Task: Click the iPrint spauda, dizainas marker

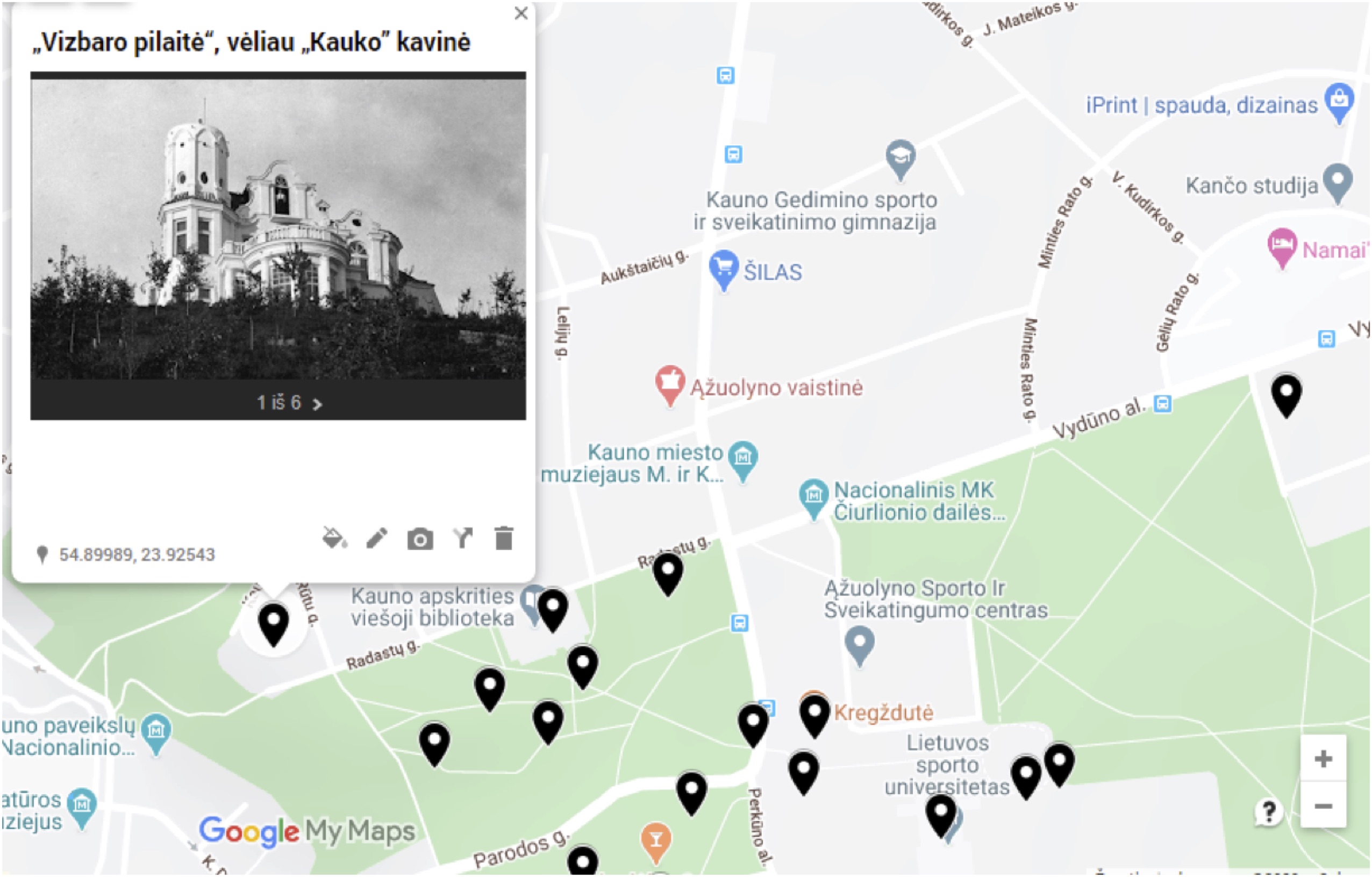Action: [x=1339, y=103]
